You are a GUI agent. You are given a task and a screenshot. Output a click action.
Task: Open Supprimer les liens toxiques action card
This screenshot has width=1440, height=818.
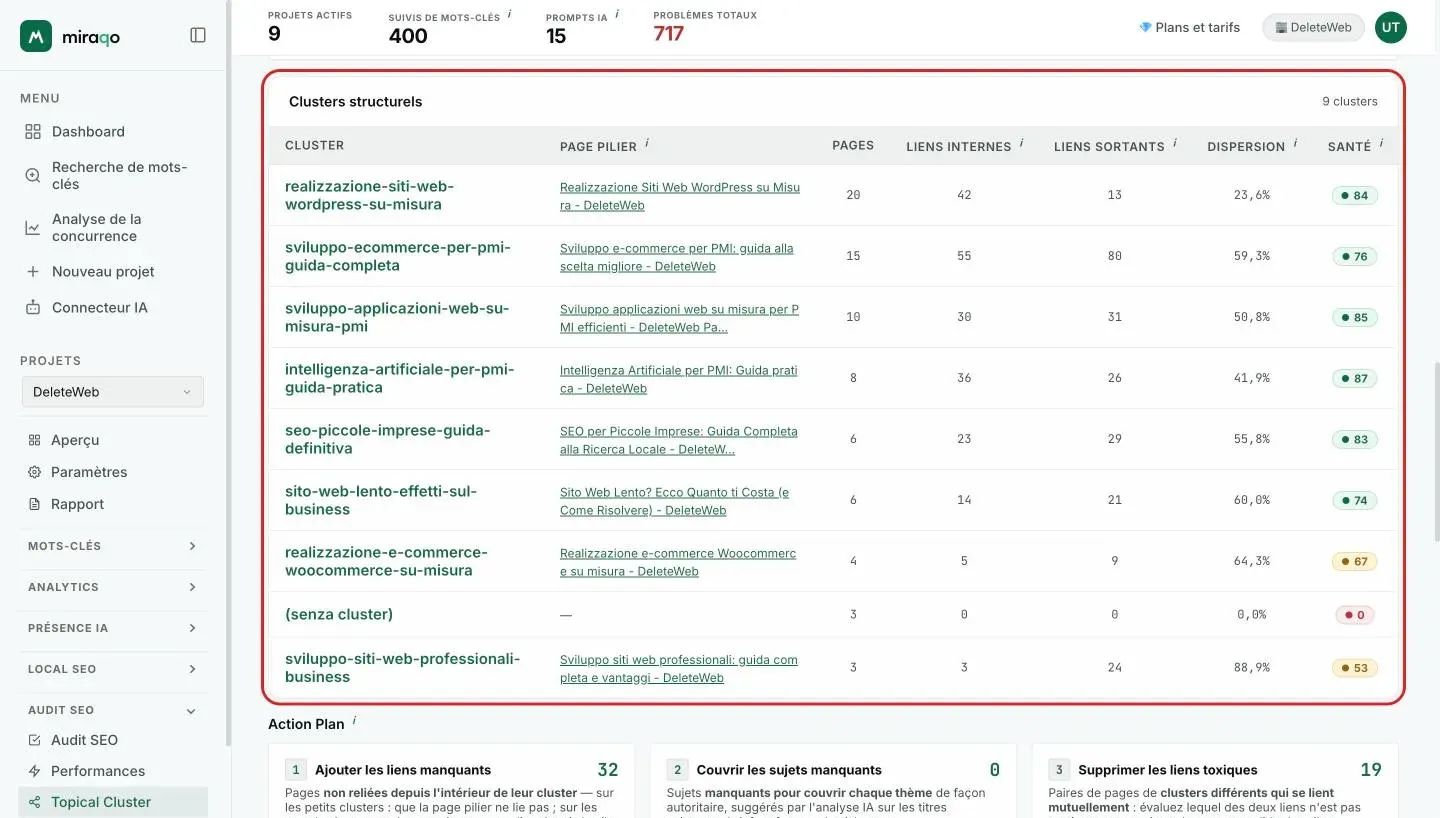coord(1215,780)
